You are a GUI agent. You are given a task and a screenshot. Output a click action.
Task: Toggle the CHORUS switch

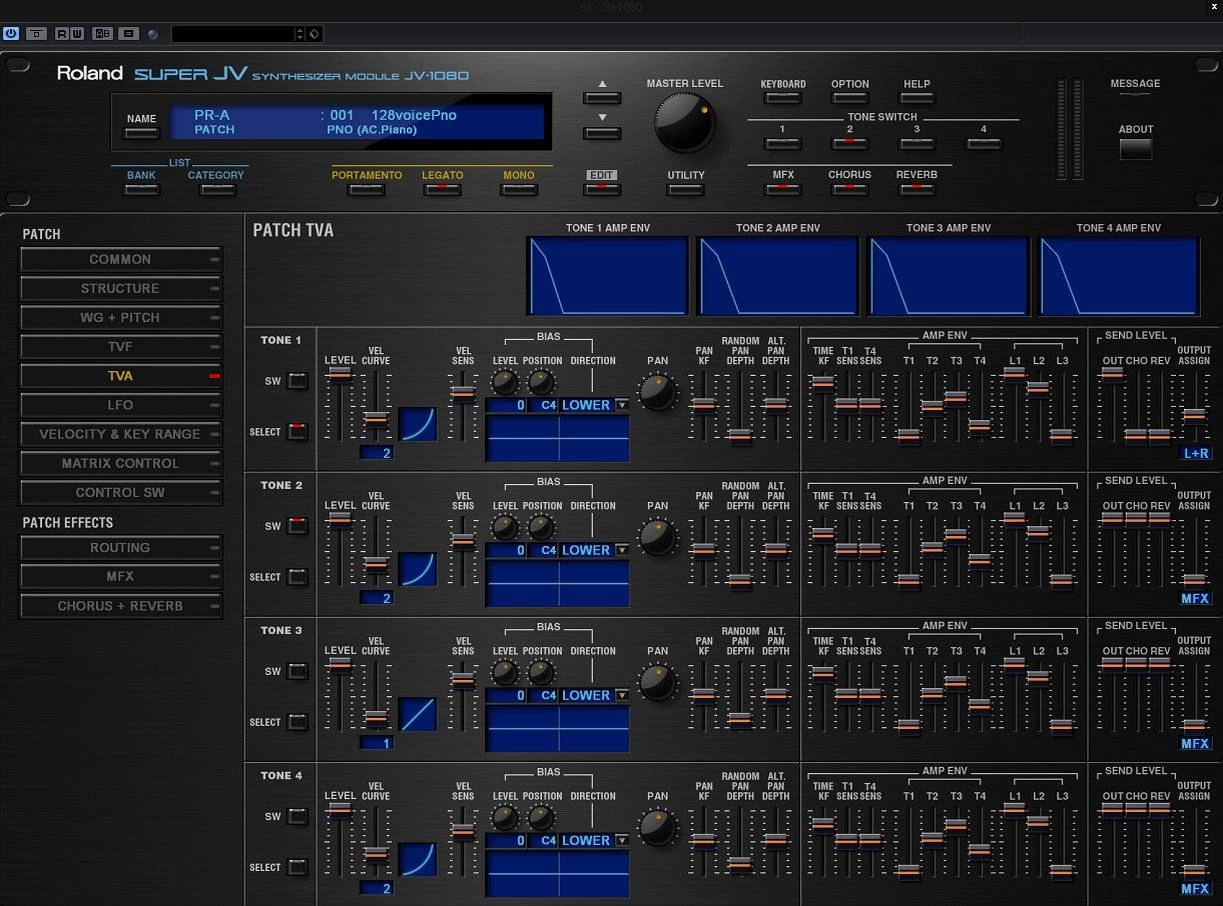pyautogui.click(x=850, y=188)
